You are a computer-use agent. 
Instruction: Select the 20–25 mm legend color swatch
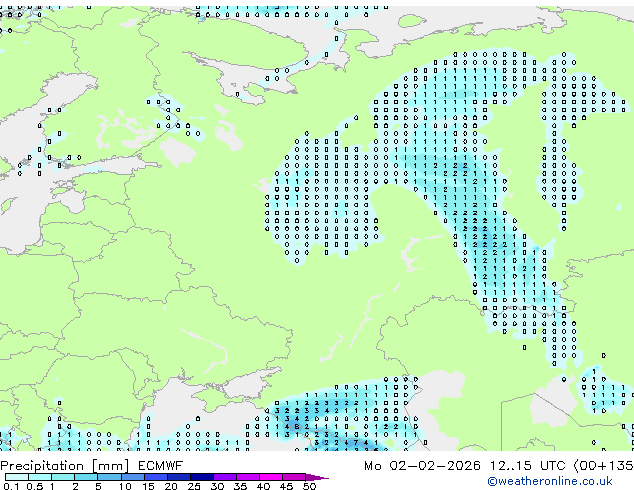(178, 477)
